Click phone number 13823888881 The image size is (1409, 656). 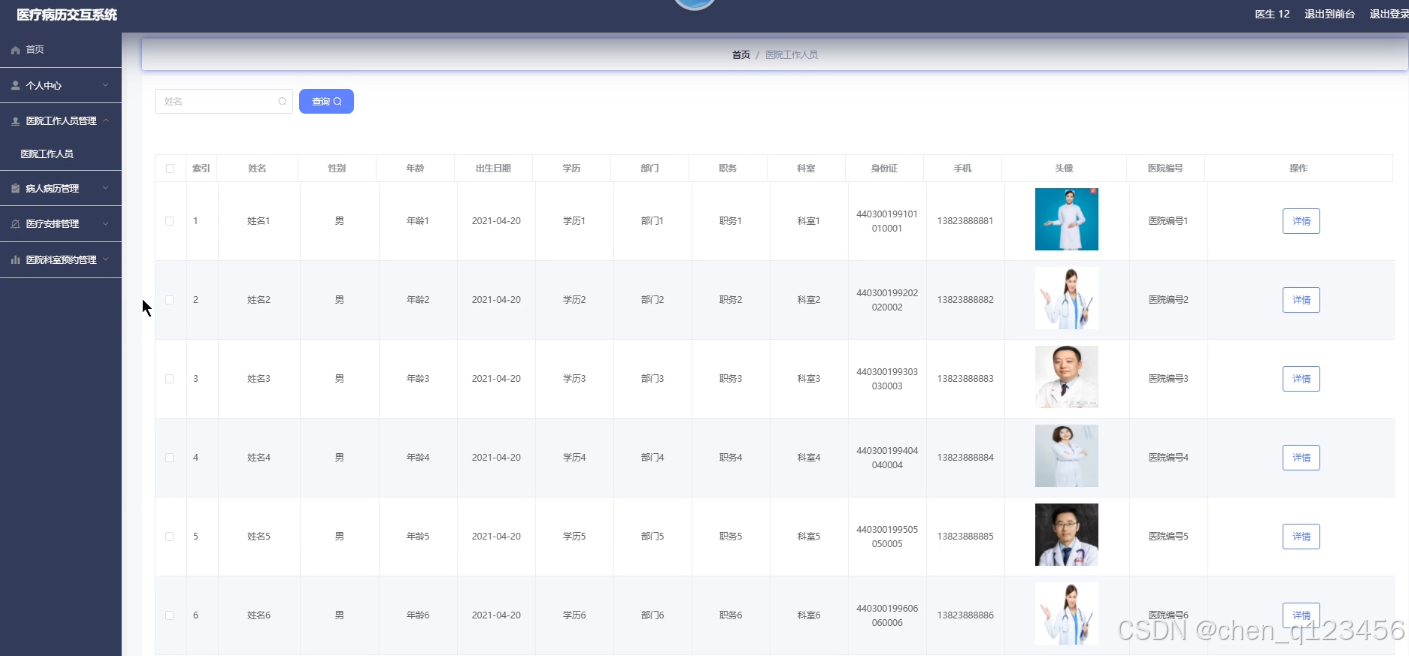[x=965, y=221]
